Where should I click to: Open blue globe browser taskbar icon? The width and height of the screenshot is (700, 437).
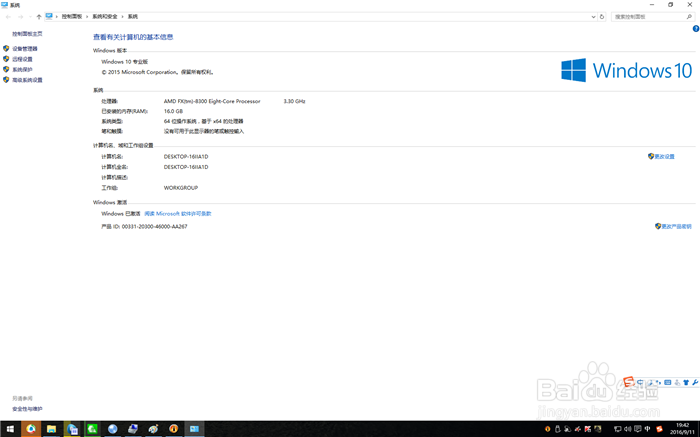coord(113,429)
